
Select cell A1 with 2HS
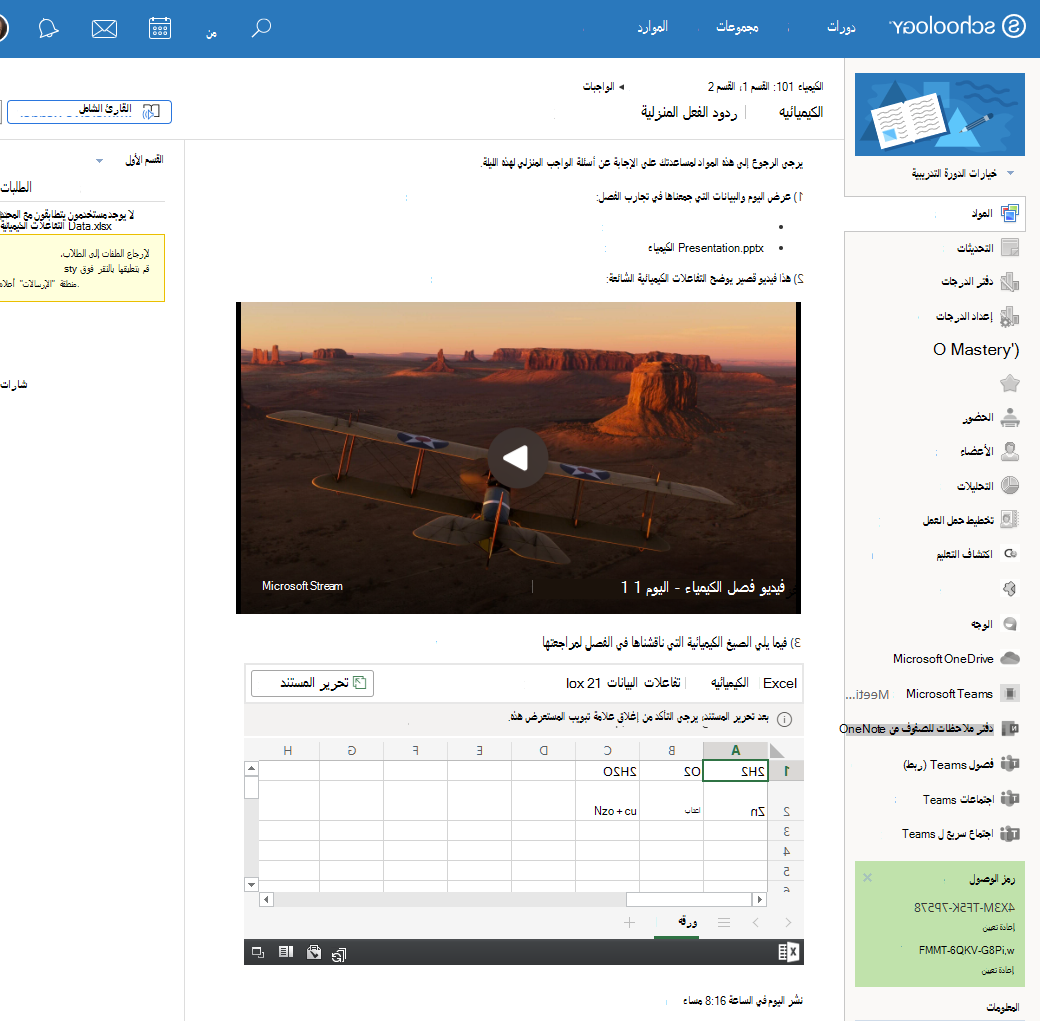(736, 771)
